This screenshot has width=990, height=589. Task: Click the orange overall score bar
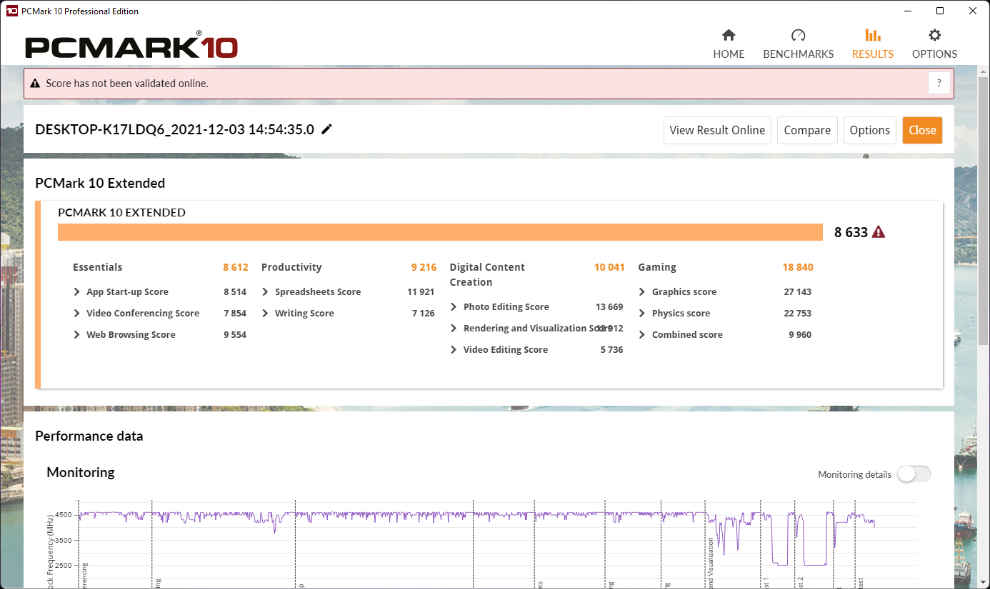(x=440, y=232)
